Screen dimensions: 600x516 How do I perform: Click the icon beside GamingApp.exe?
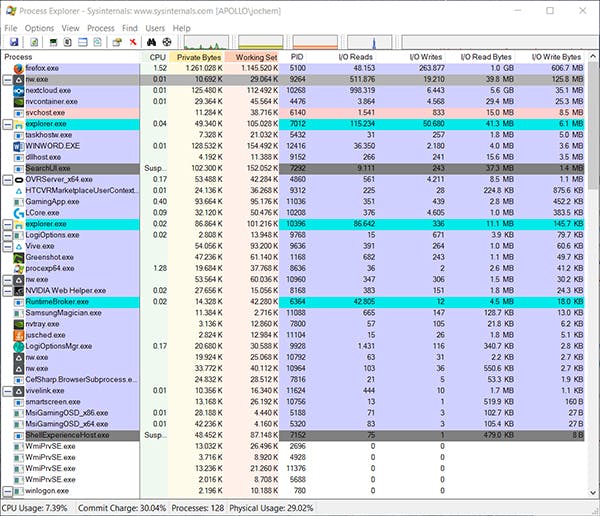point(18,202)
